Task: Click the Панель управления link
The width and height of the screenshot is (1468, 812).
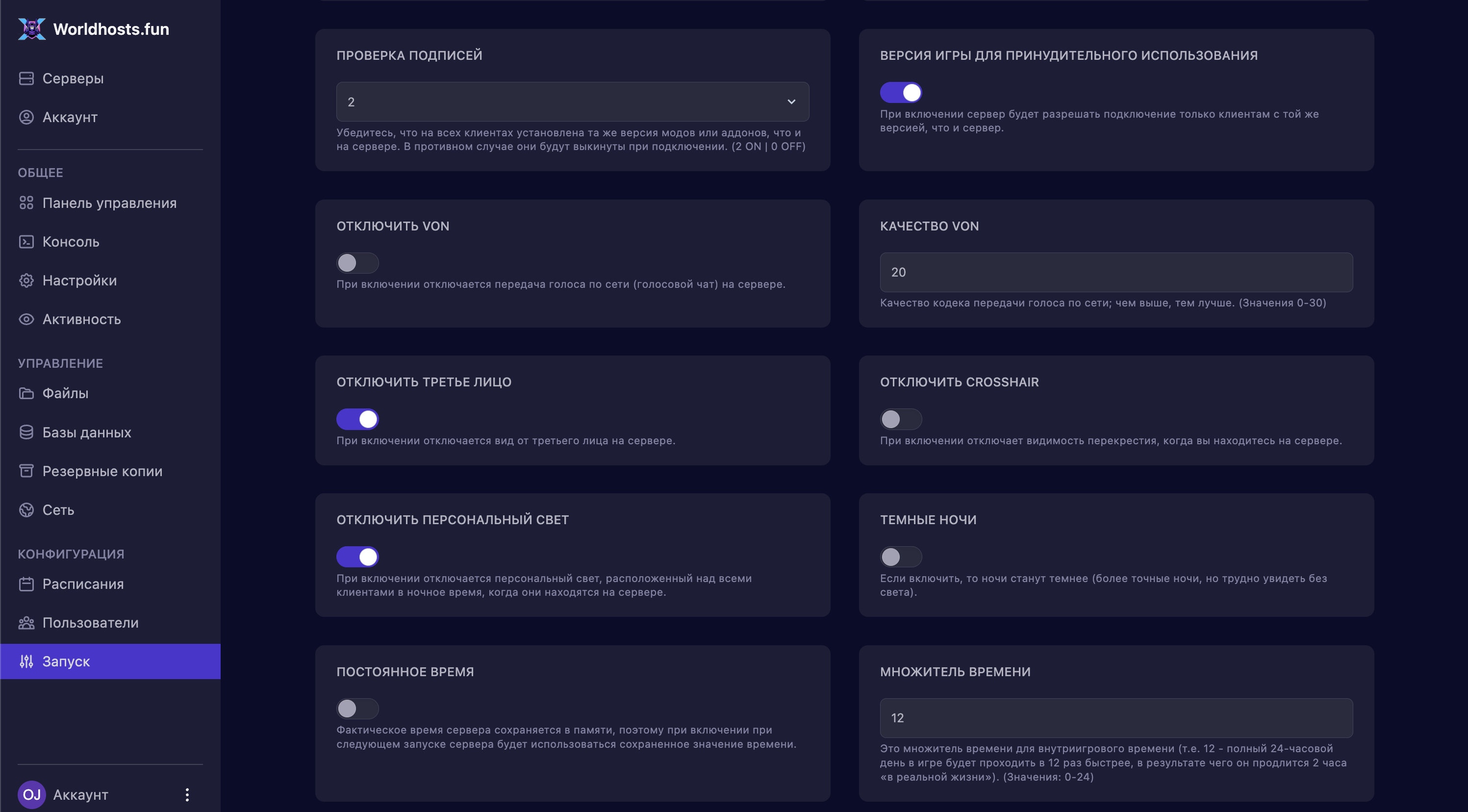Action: pos(109,203)
